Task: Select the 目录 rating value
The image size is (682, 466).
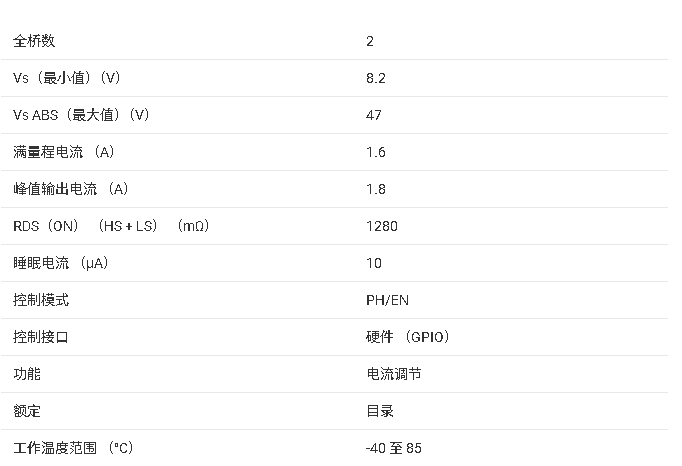Action: click(380, 411)
